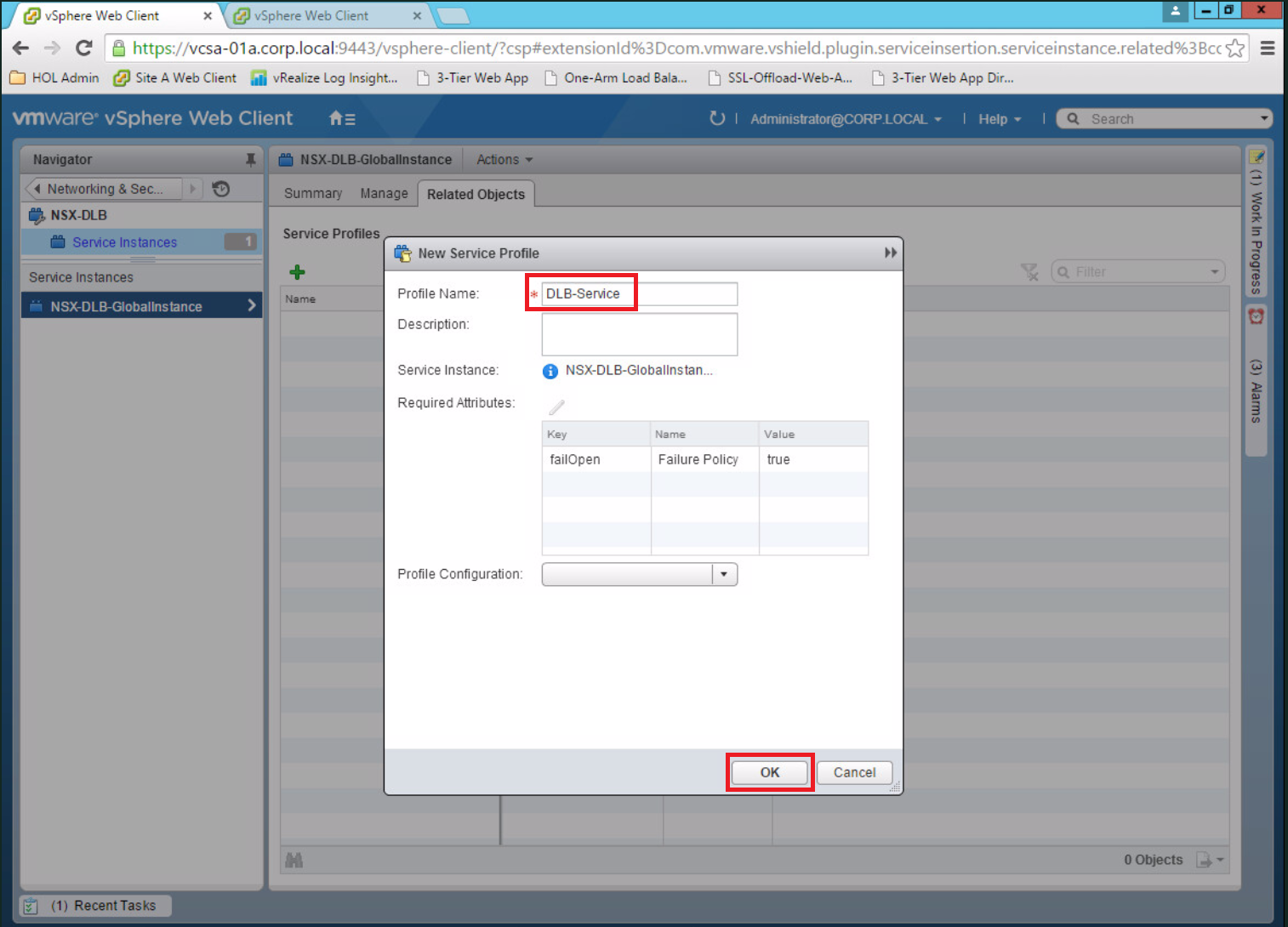Expand the Search box dropdown arrow

tap(1264, 119)
